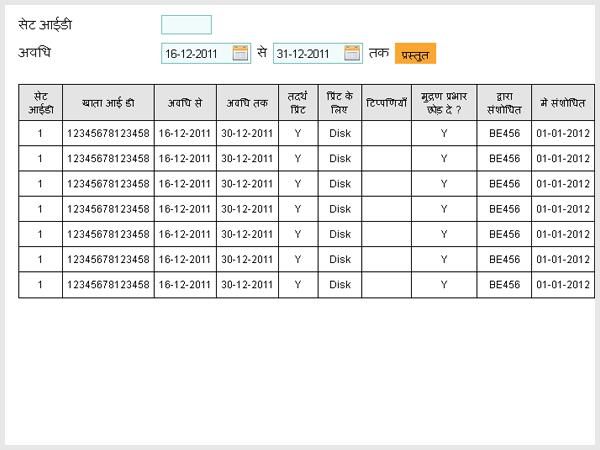Select the मुद्रण प्रभार छोड़ दे ? header
Viewport: 600px width, 450px height.
point(444,103)
